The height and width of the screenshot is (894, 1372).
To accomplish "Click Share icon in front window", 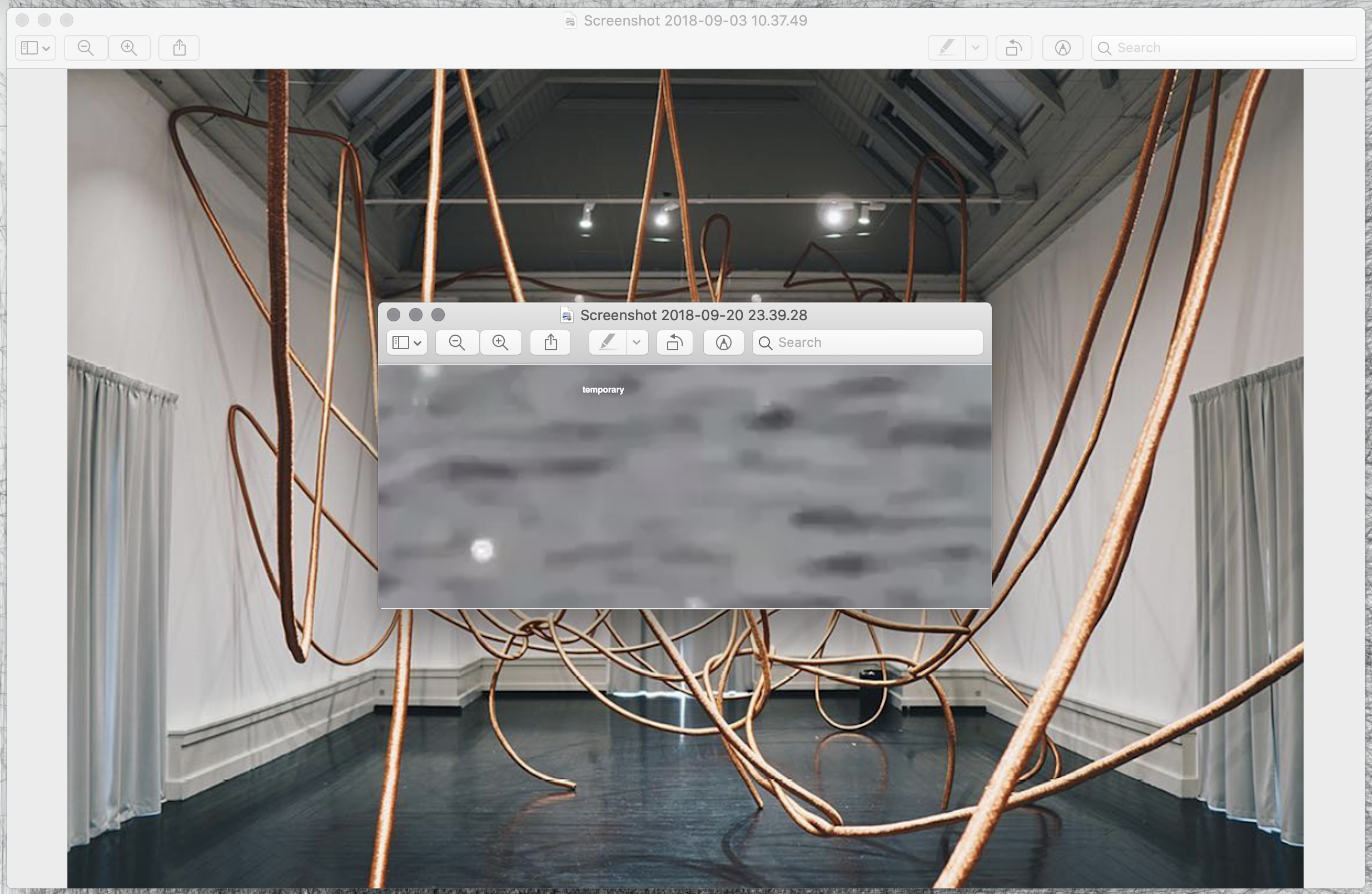I will [x=550, y=342].
